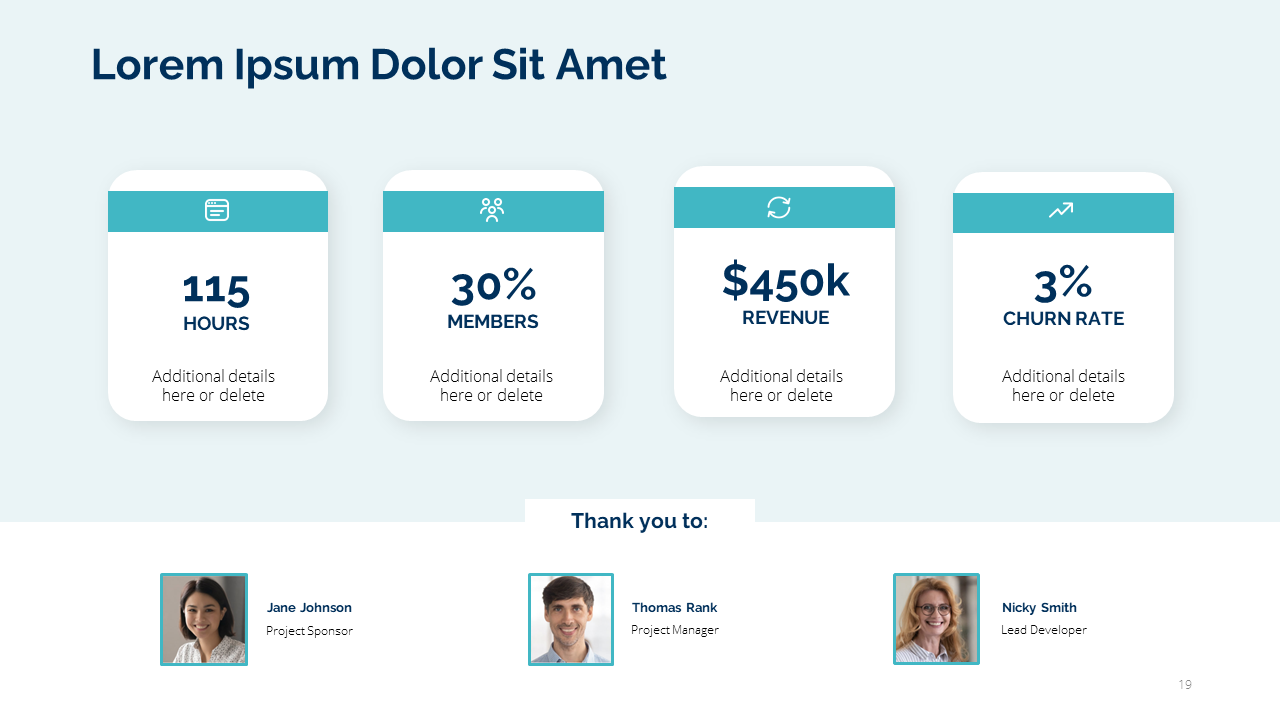This screenshot has width=1280, height=720.
Task: Select additional details text under Churn Rate
Action: (1063, 386)
